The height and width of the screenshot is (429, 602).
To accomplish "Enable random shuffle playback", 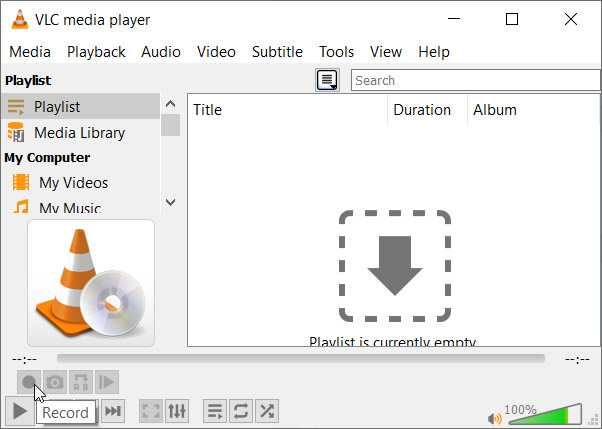I will (267, 411).
